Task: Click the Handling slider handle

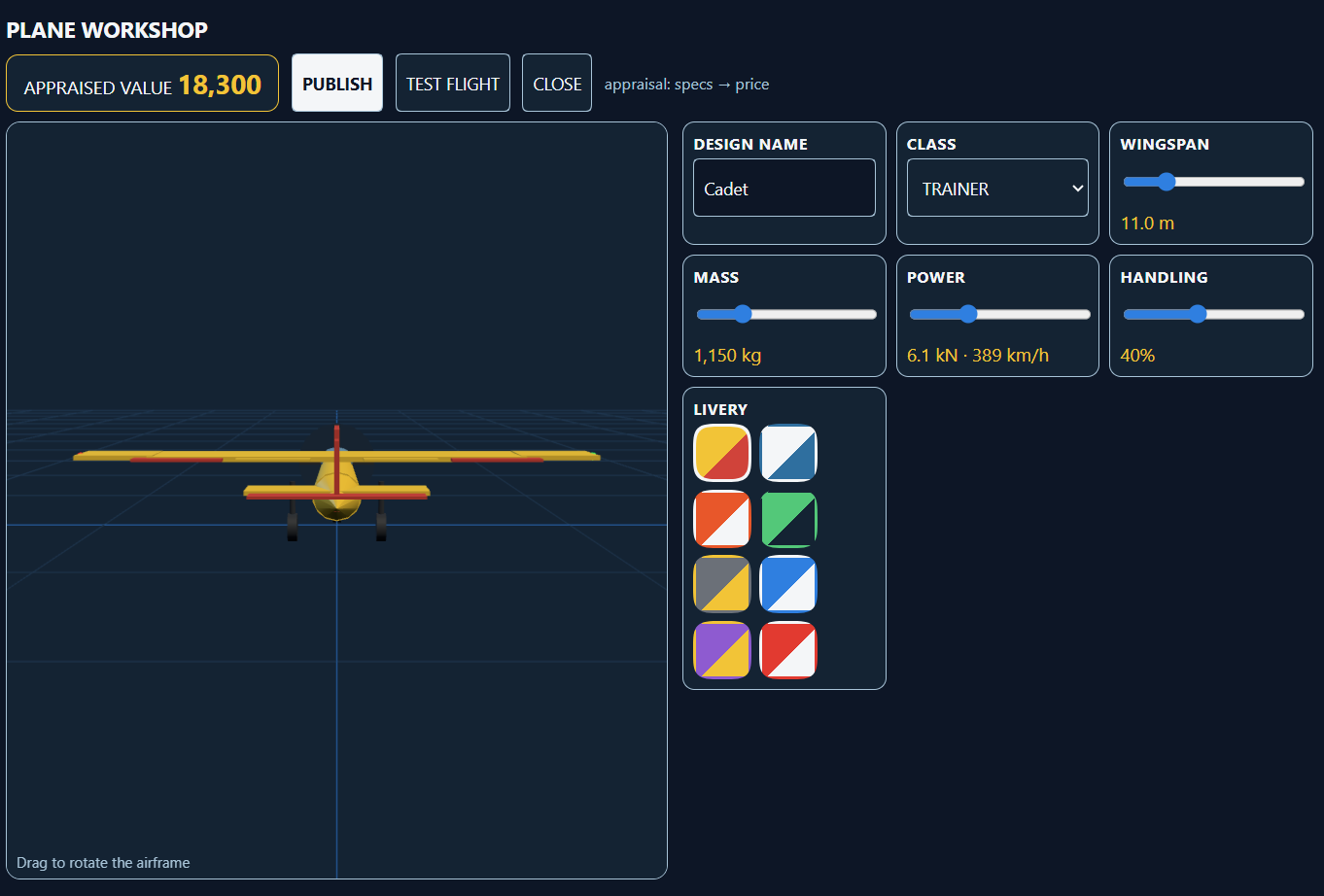Action: (1198, 314)
